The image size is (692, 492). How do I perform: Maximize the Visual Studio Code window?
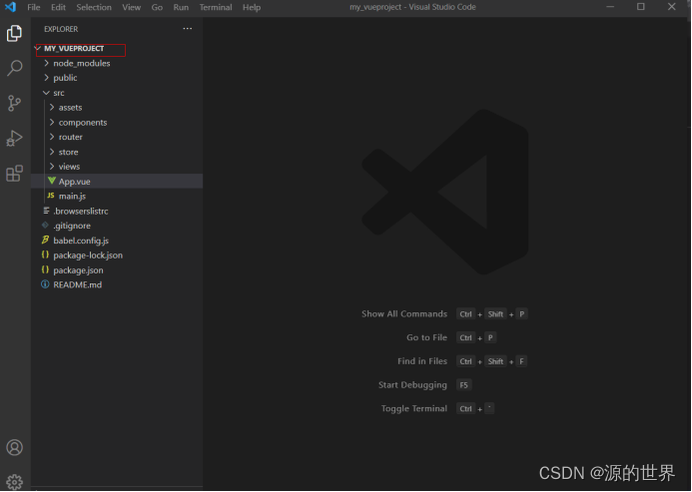641,7
